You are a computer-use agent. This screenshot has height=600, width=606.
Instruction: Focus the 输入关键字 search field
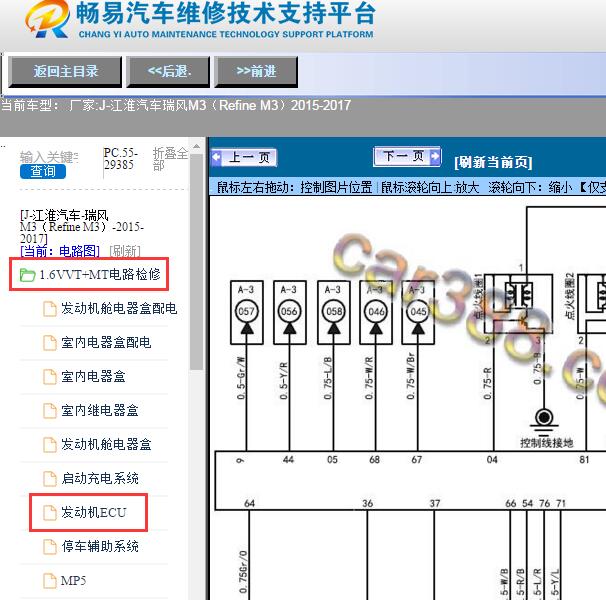tap(49, 157)
